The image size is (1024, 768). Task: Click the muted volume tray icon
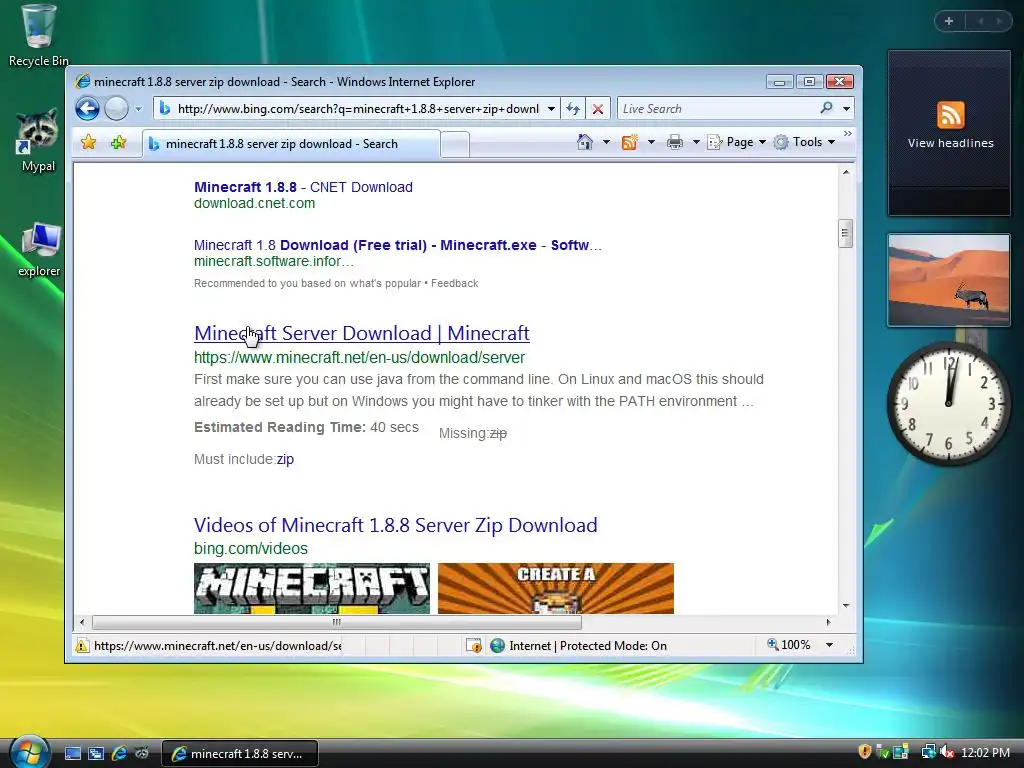tap(946, 752)
